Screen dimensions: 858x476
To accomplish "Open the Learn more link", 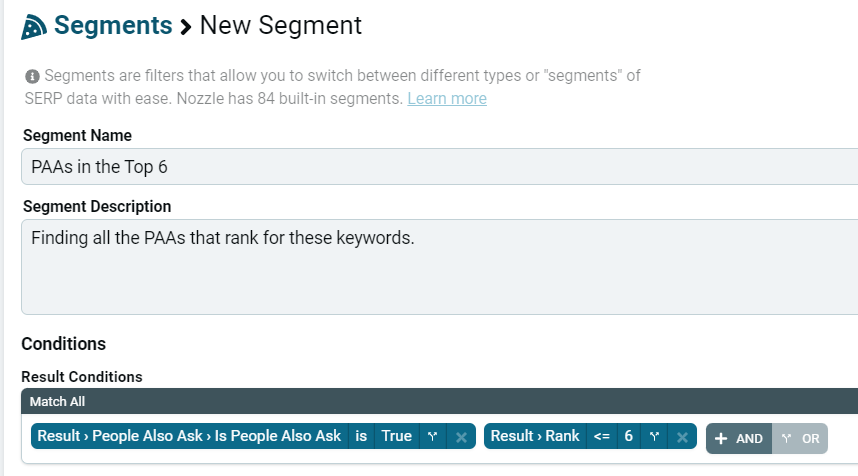I will pyautogui.click(x=447, y=98).
